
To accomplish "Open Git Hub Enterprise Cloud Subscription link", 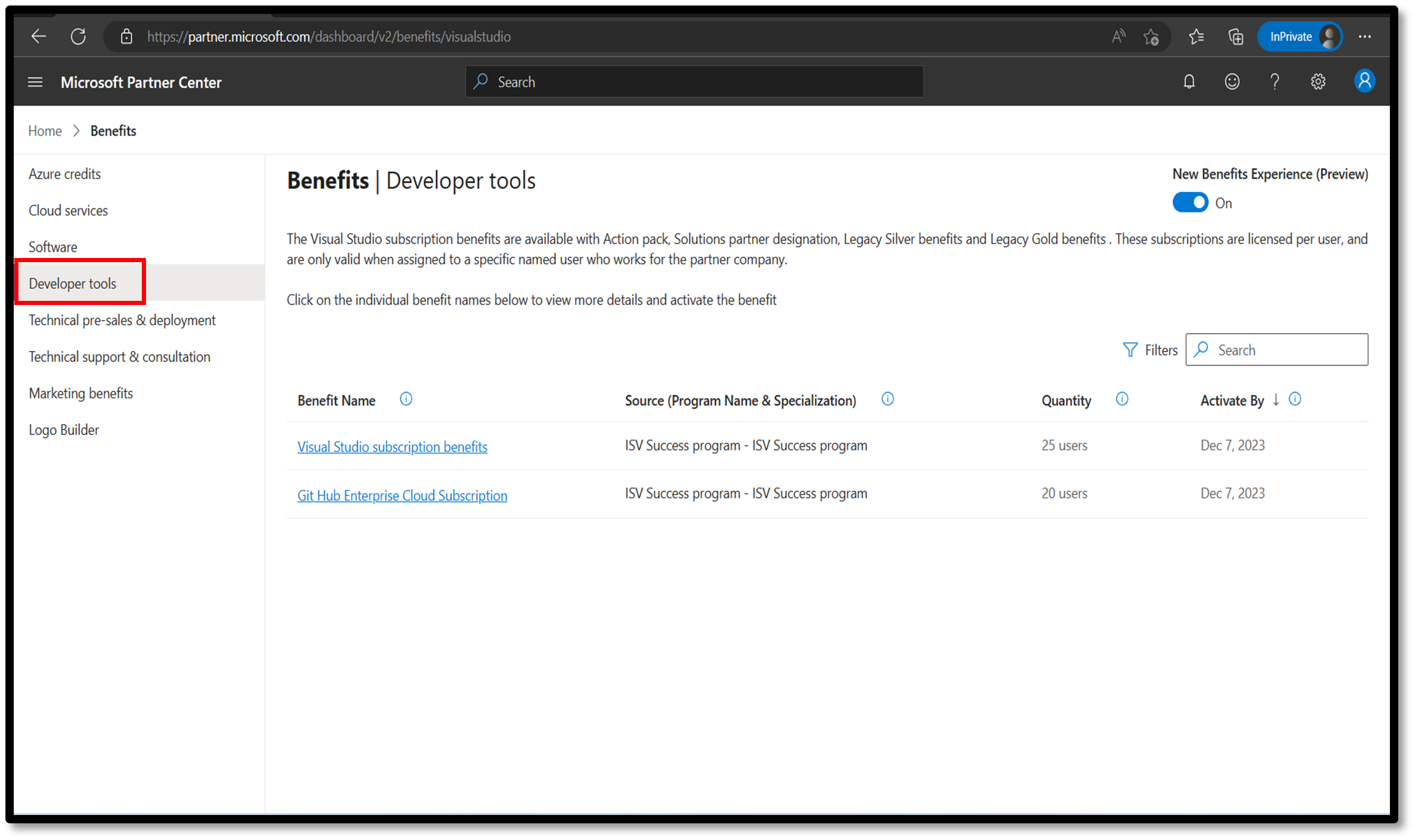I will [402, 494].
